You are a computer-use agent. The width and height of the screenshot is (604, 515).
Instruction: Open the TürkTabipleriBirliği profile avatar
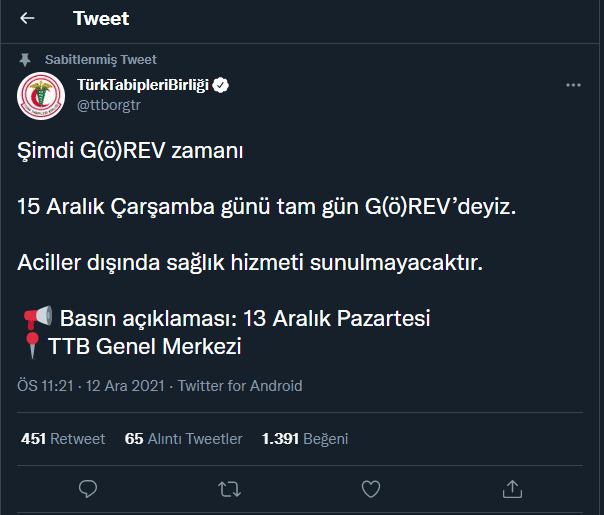[42, 94]
